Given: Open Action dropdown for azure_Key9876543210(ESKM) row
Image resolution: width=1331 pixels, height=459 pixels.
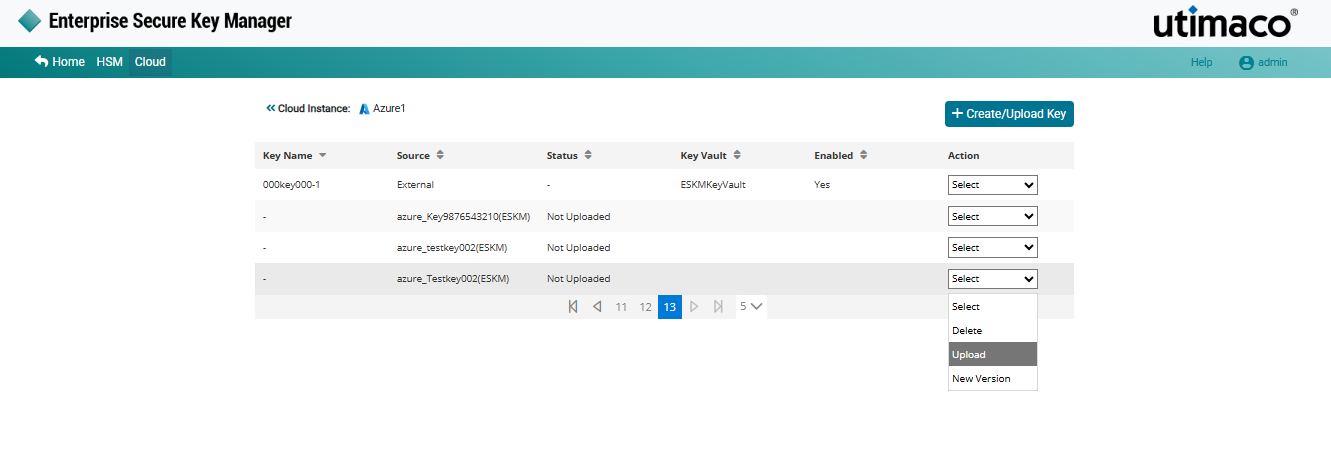Looking at the screenshot, I should click(993, 216).
